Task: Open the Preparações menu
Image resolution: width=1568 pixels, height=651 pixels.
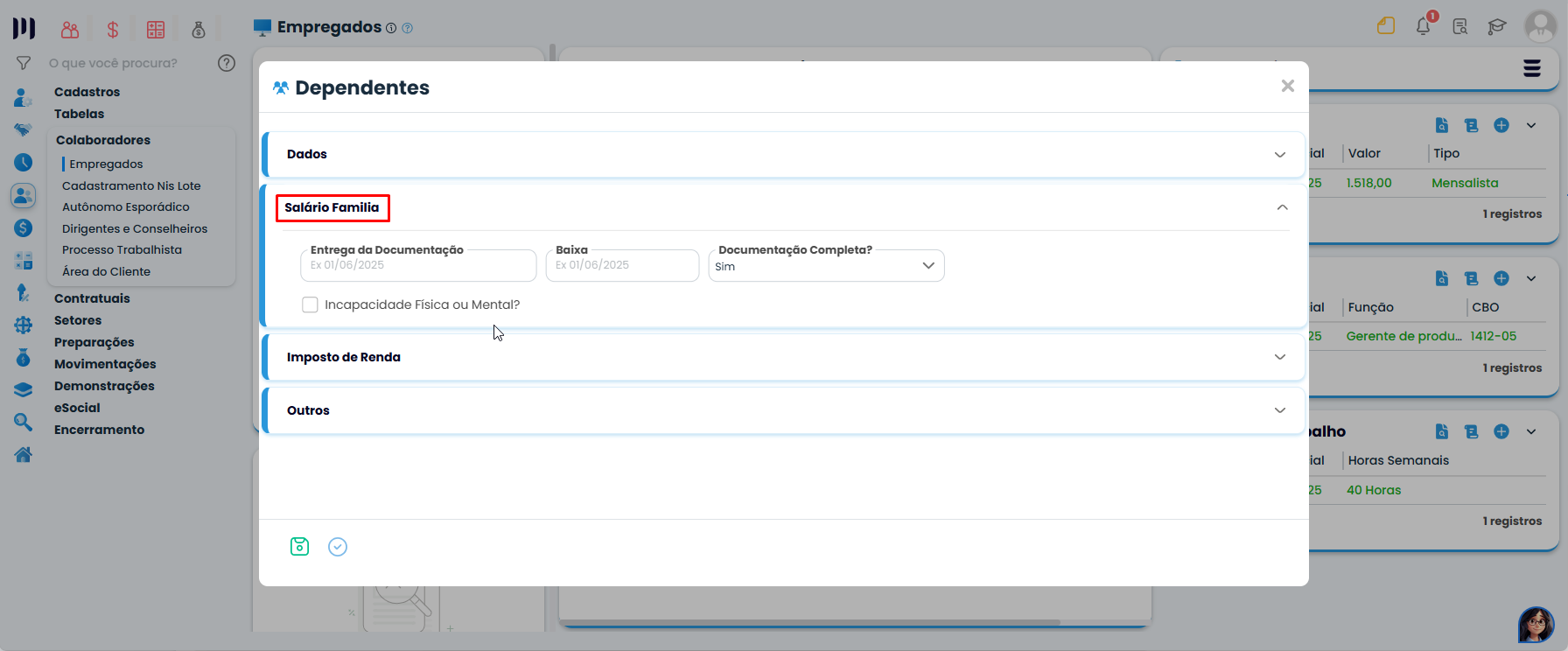Action: pyautogui.click(x=94, y=342)
